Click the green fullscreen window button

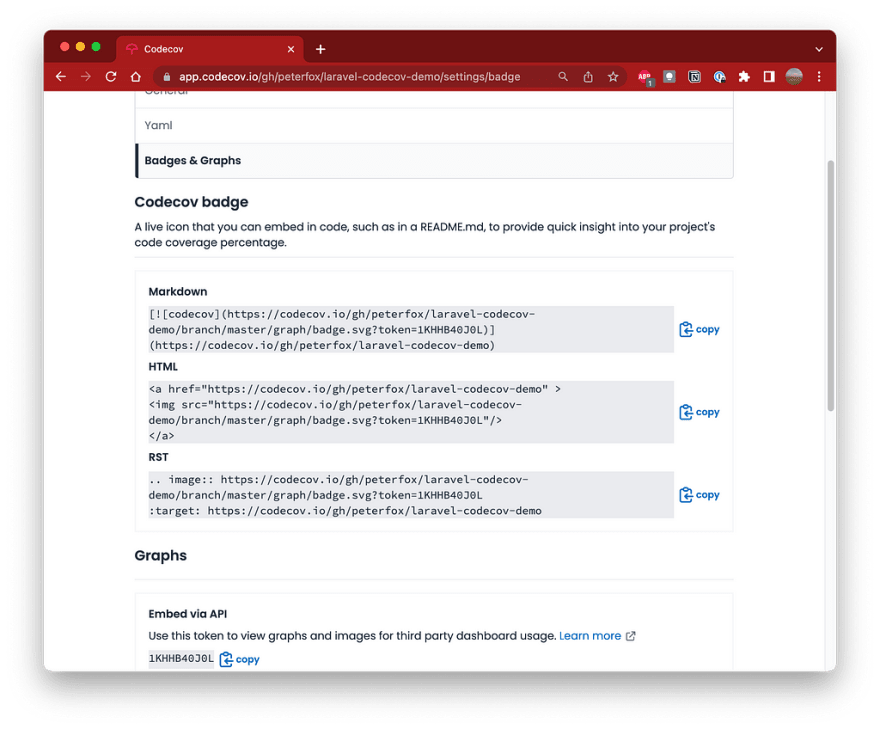96,47
